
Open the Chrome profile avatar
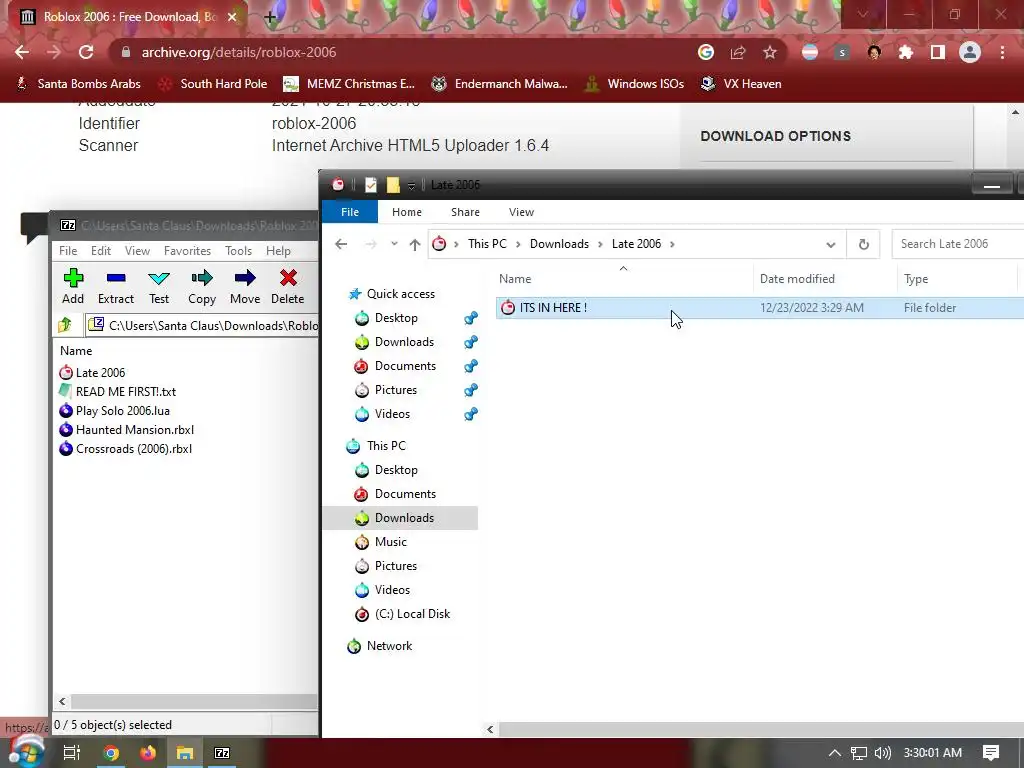[x=970, y=52]
